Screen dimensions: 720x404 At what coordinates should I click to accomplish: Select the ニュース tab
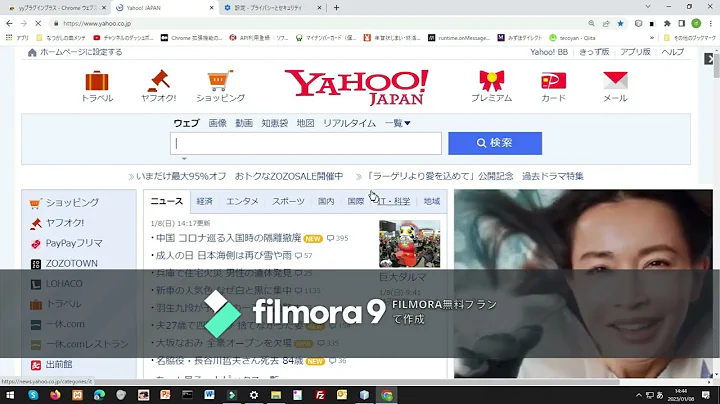point(167,201)
